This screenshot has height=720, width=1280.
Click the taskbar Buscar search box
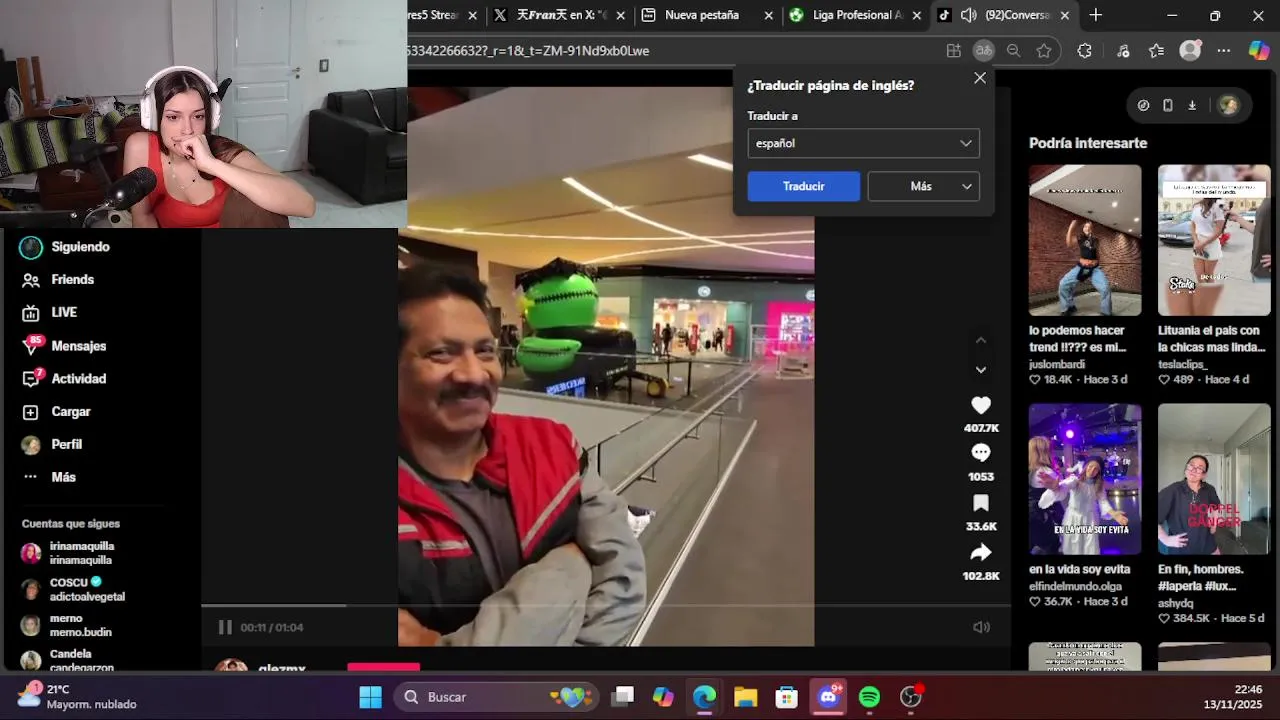495,697
